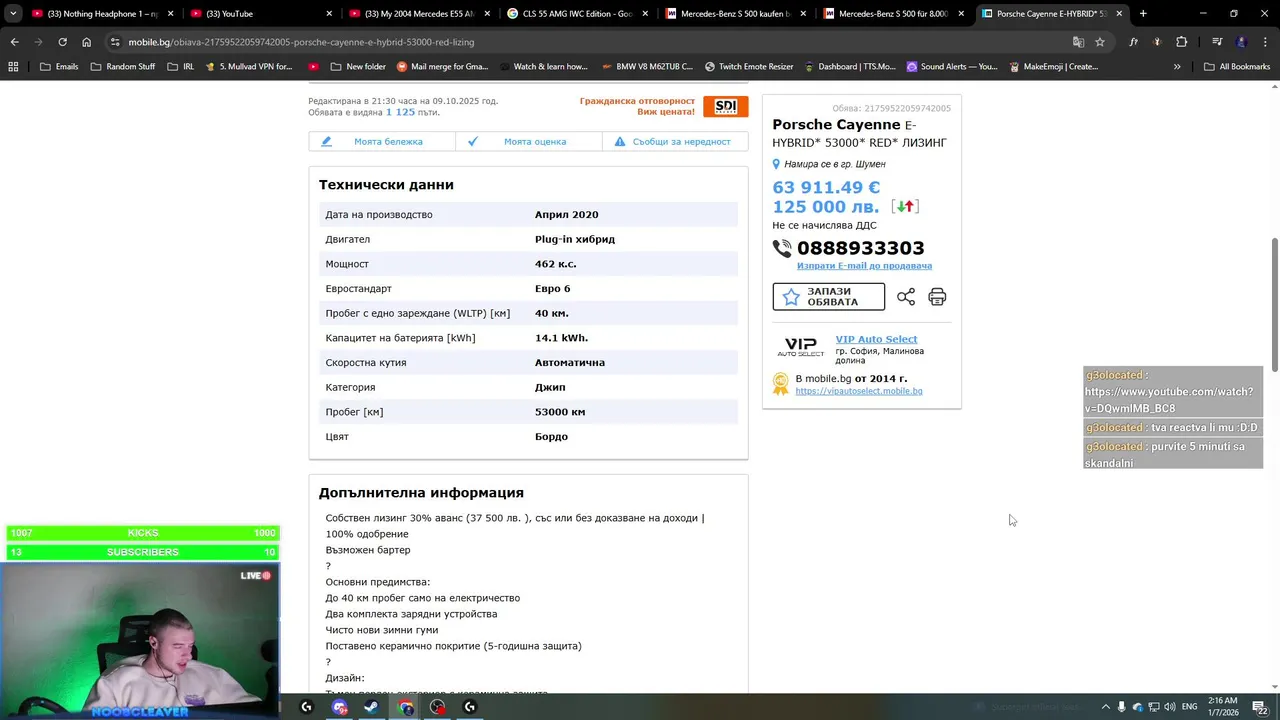
Task: Open a new browser tab
Action: (1143, 14)
